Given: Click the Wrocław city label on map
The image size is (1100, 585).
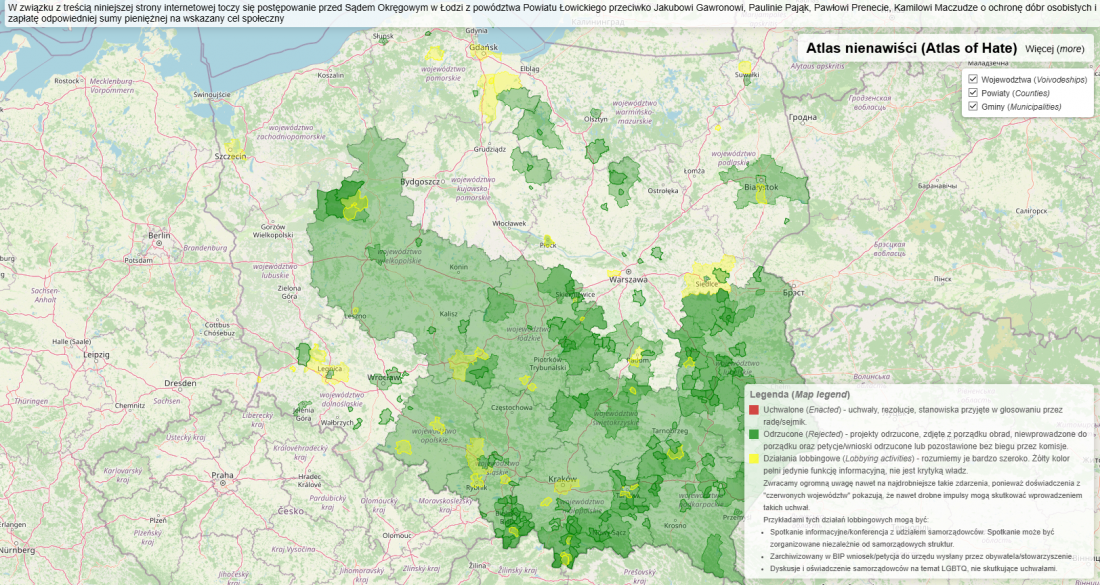Looking at the screenshot, I should [x=384, y=378].
